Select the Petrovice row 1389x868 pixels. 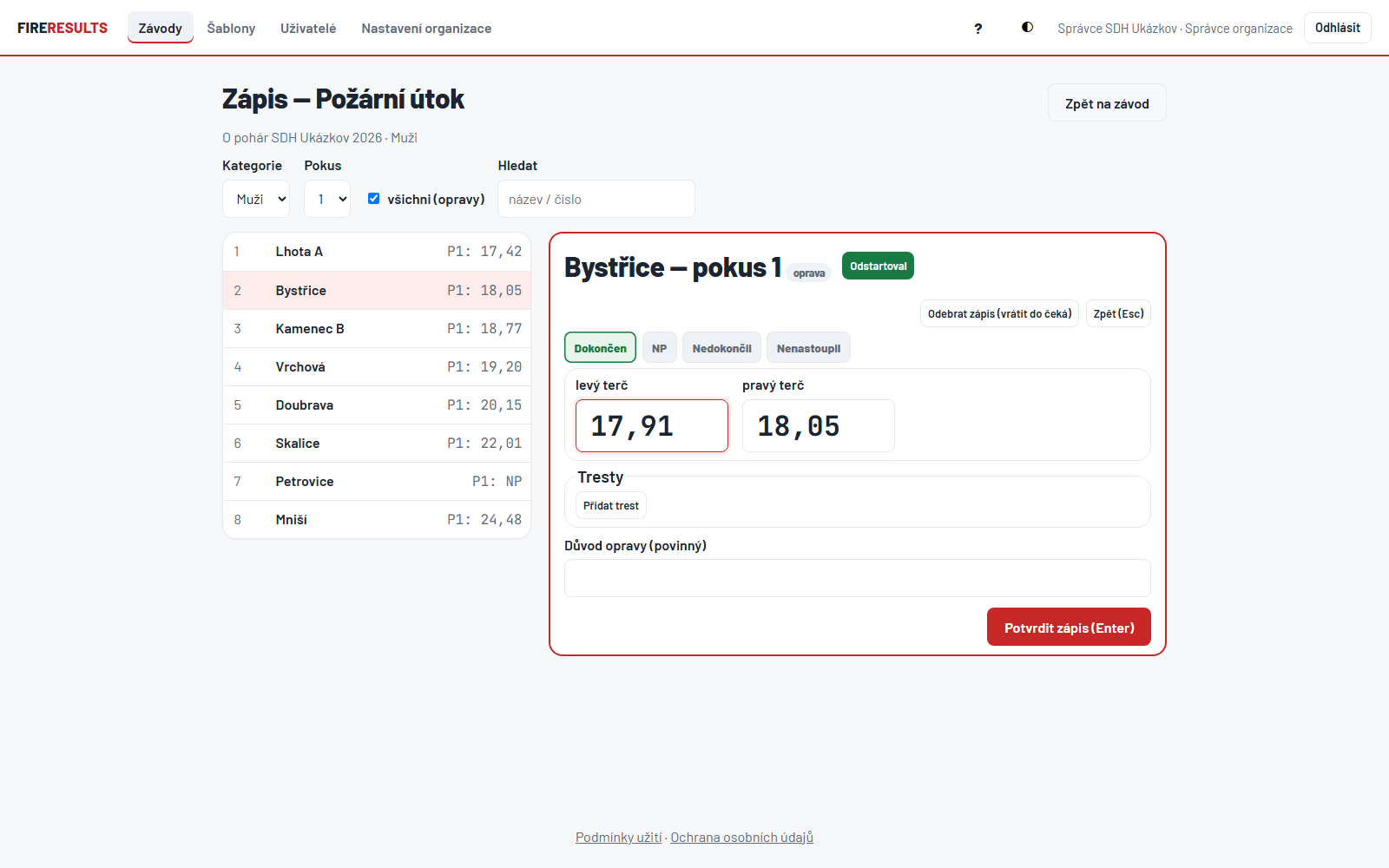(377, 481)
